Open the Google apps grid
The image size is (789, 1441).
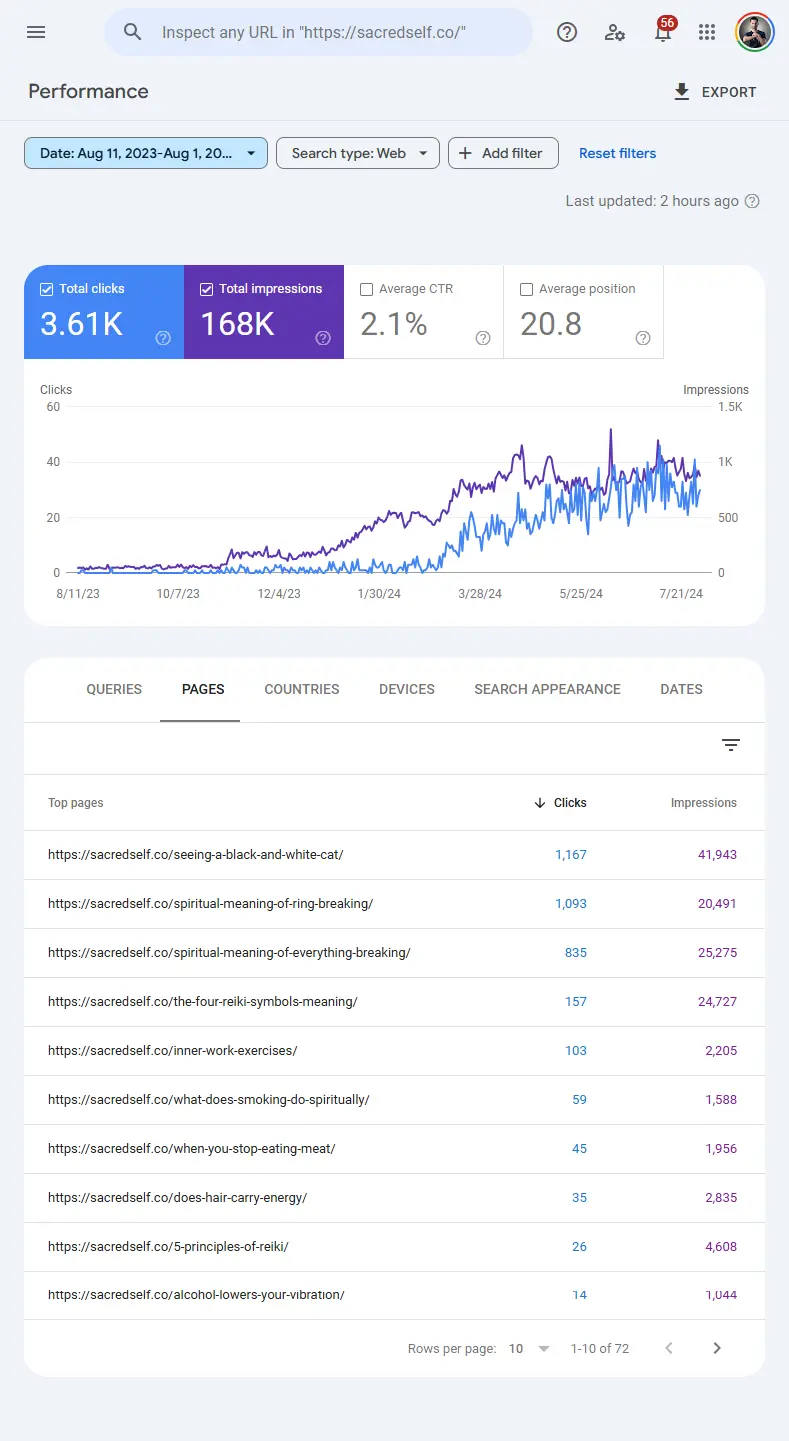click(x=707, y=32)
